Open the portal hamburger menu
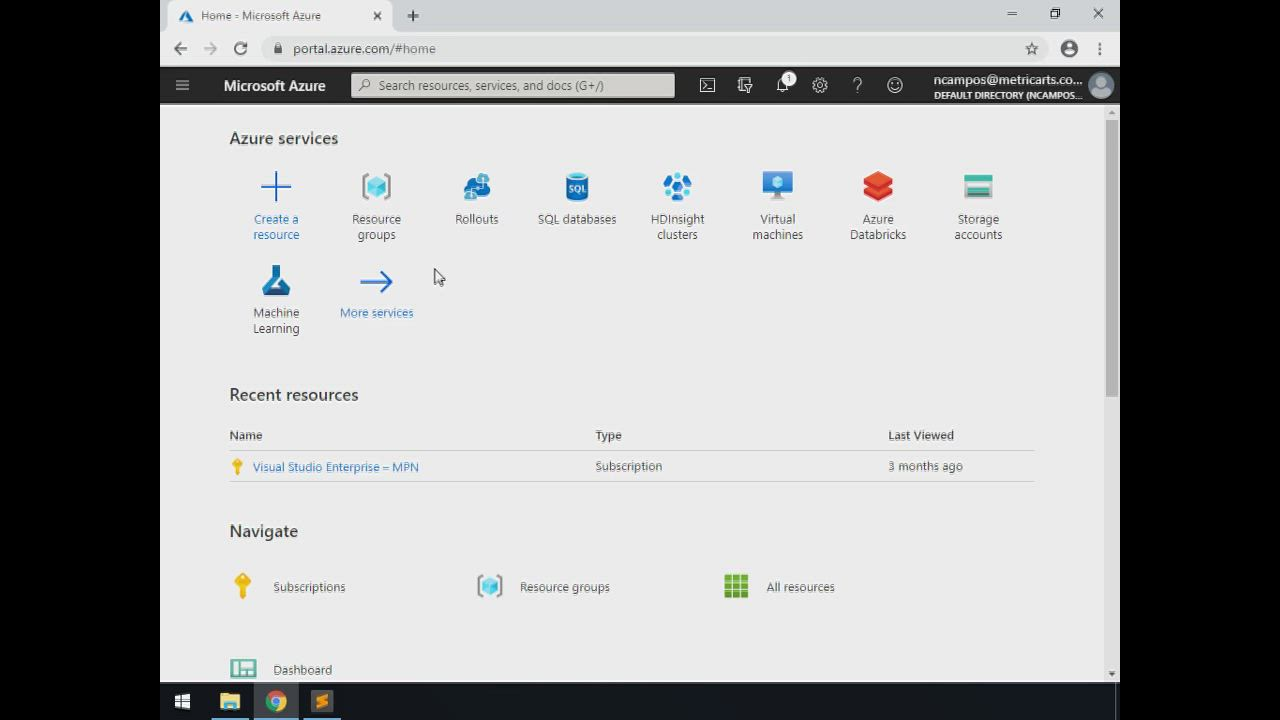The width and height of the screenshot is (1280, 720). [182, 85]
